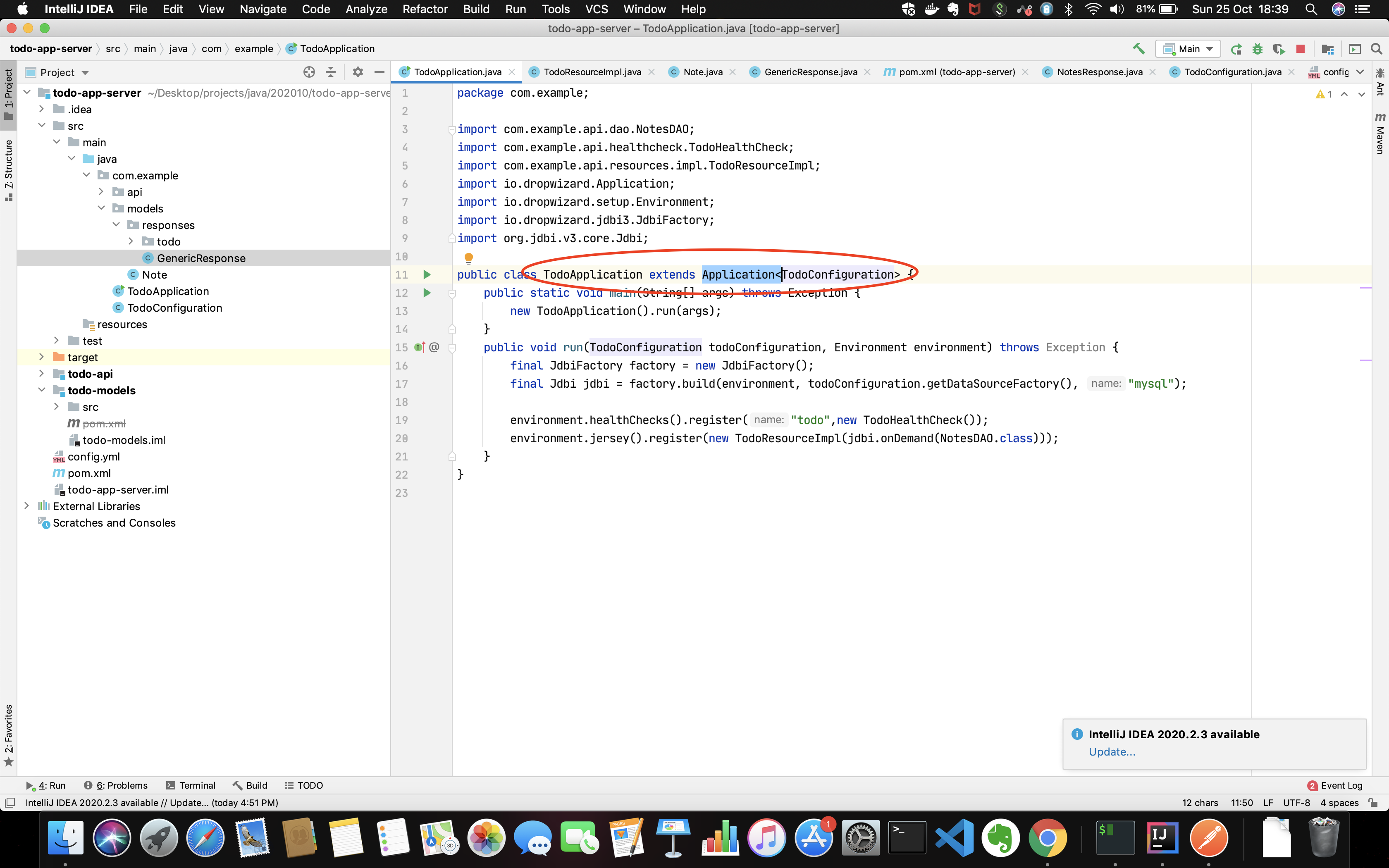
Task: Click the UTF-8 encoding in the status bar
Action: coord(1296,803)
